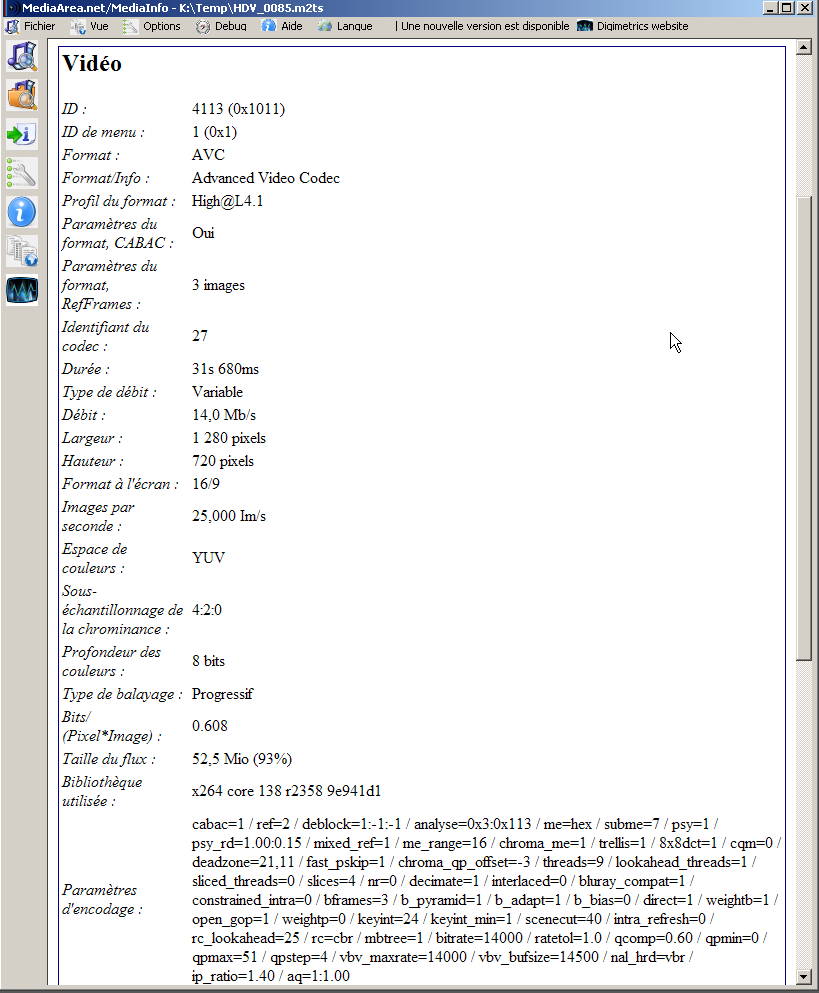Click the waveform monitor sidebar icon
This screenshot has width=819, height=993.
(x=22, y=290)
